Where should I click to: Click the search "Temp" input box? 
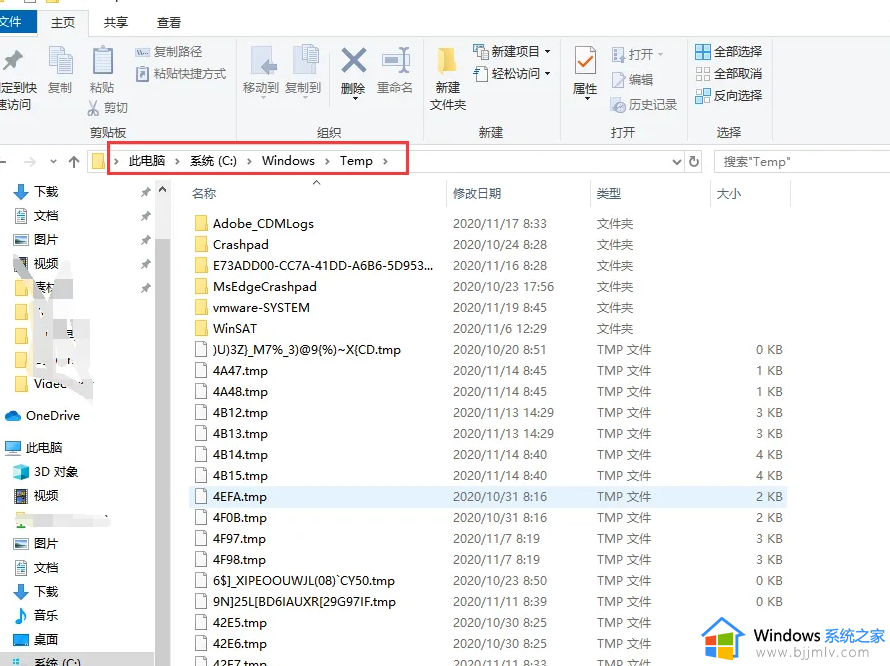click(801, 162)
